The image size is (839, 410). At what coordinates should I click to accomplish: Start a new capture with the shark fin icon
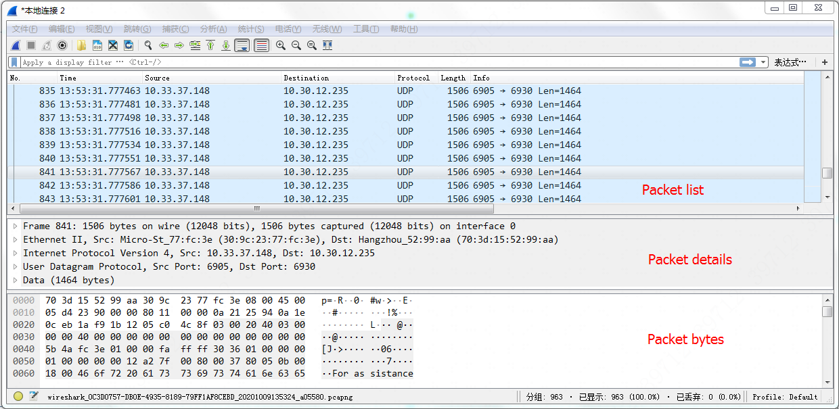[x=16, y=45]
